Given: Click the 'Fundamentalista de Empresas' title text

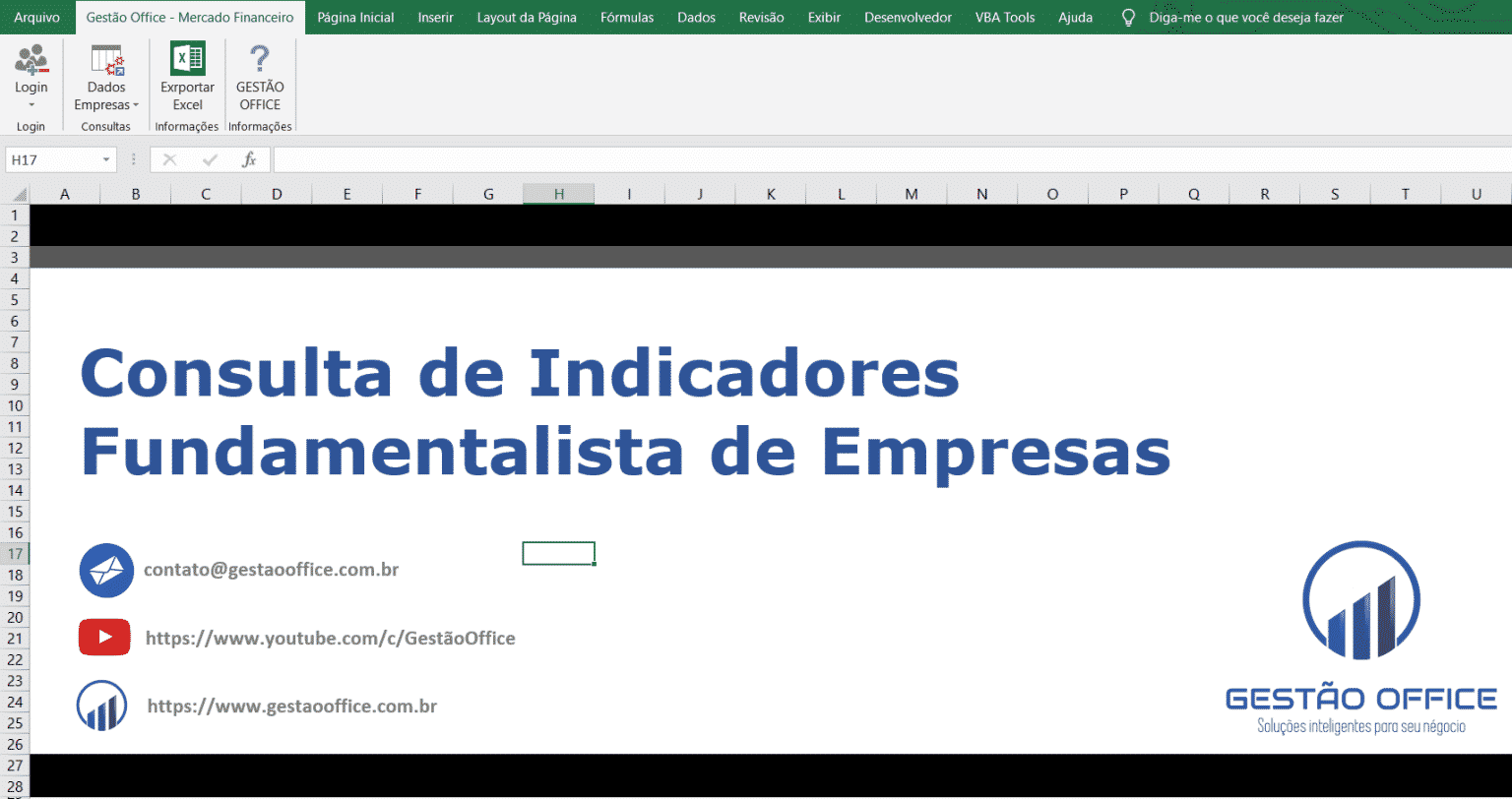Looking at the screenshot, I should tap(625, 453).
